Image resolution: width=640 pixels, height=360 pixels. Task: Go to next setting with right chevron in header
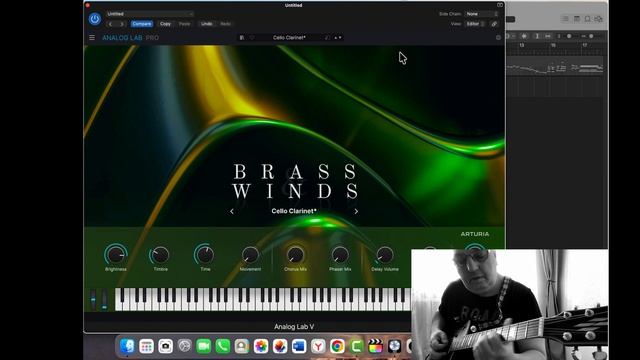point(121,24)
